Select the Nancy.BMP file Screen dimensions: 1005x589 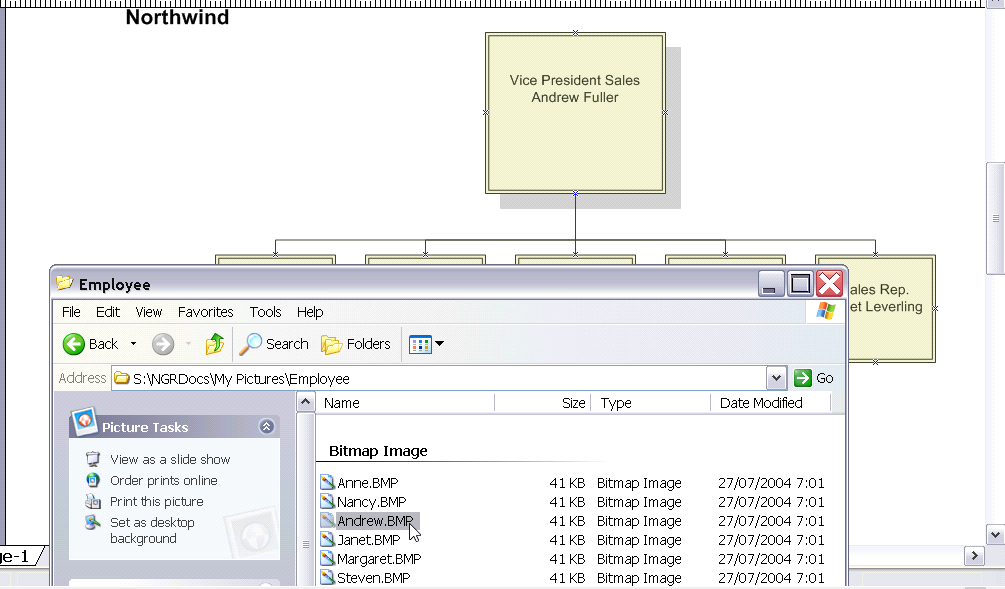tap(372, 502)
